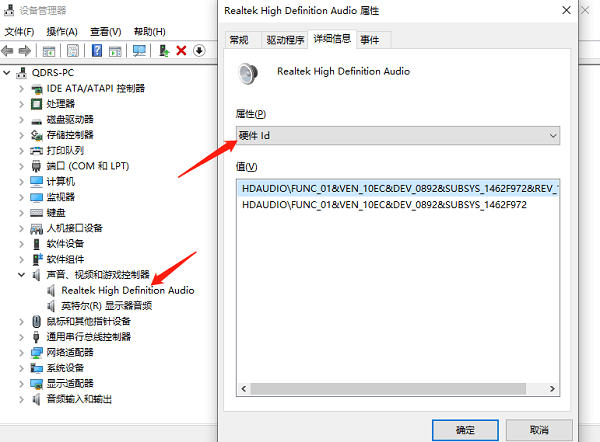Click the update driver toolbar icon
The image size is (600, 442).
(164, 51)
